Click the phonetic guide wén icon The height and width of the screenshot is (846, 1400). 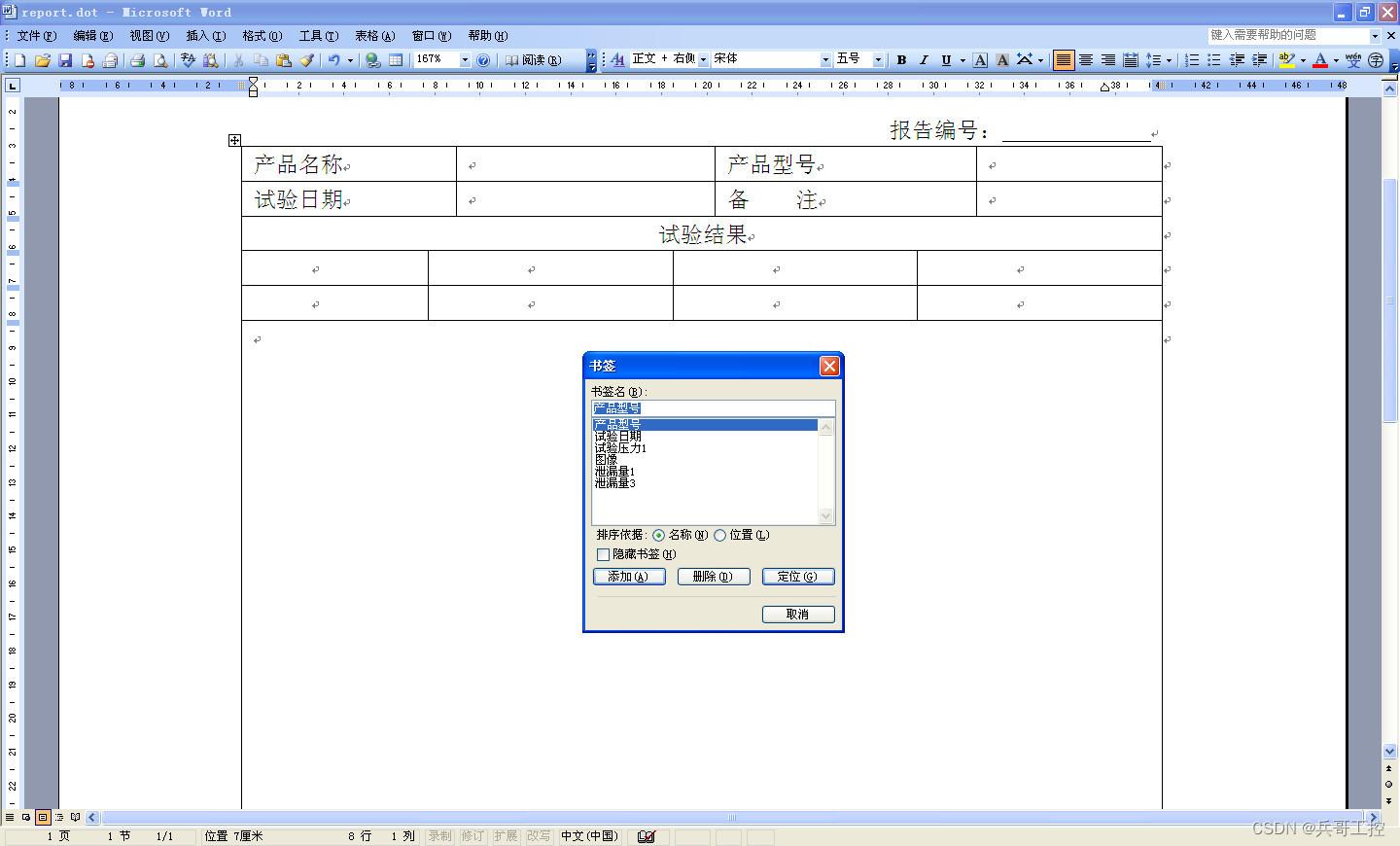(x=1353, y=60)
